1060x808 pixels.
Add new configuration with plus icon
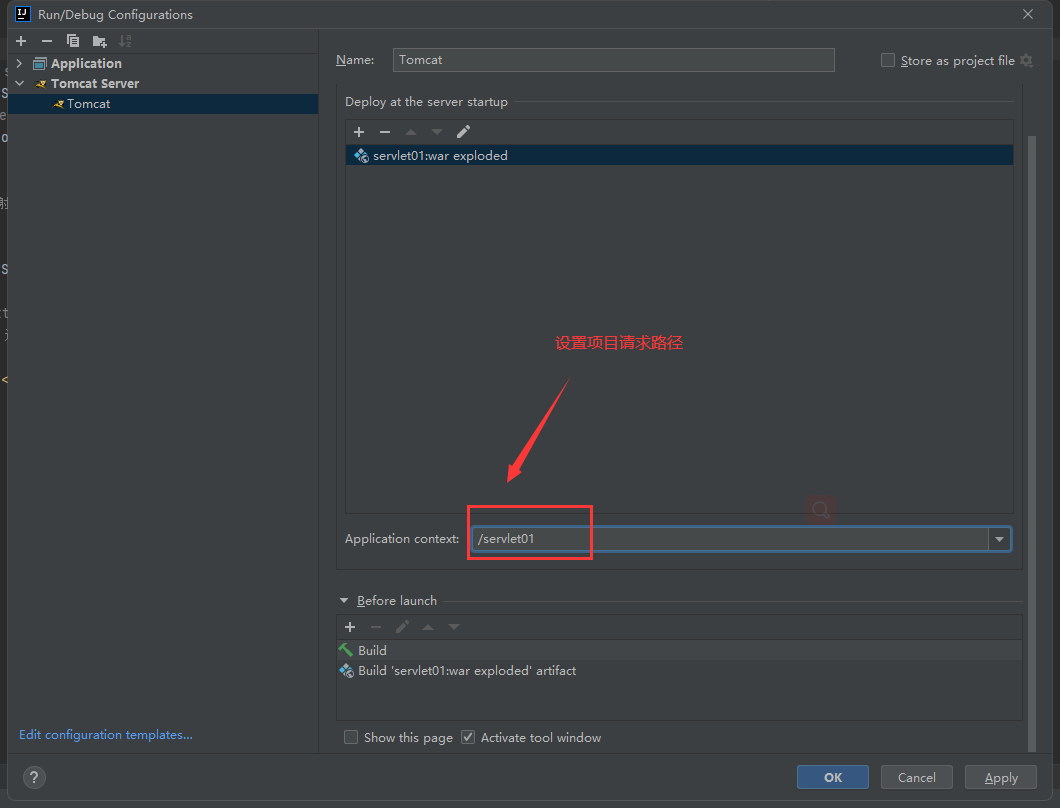21,41
